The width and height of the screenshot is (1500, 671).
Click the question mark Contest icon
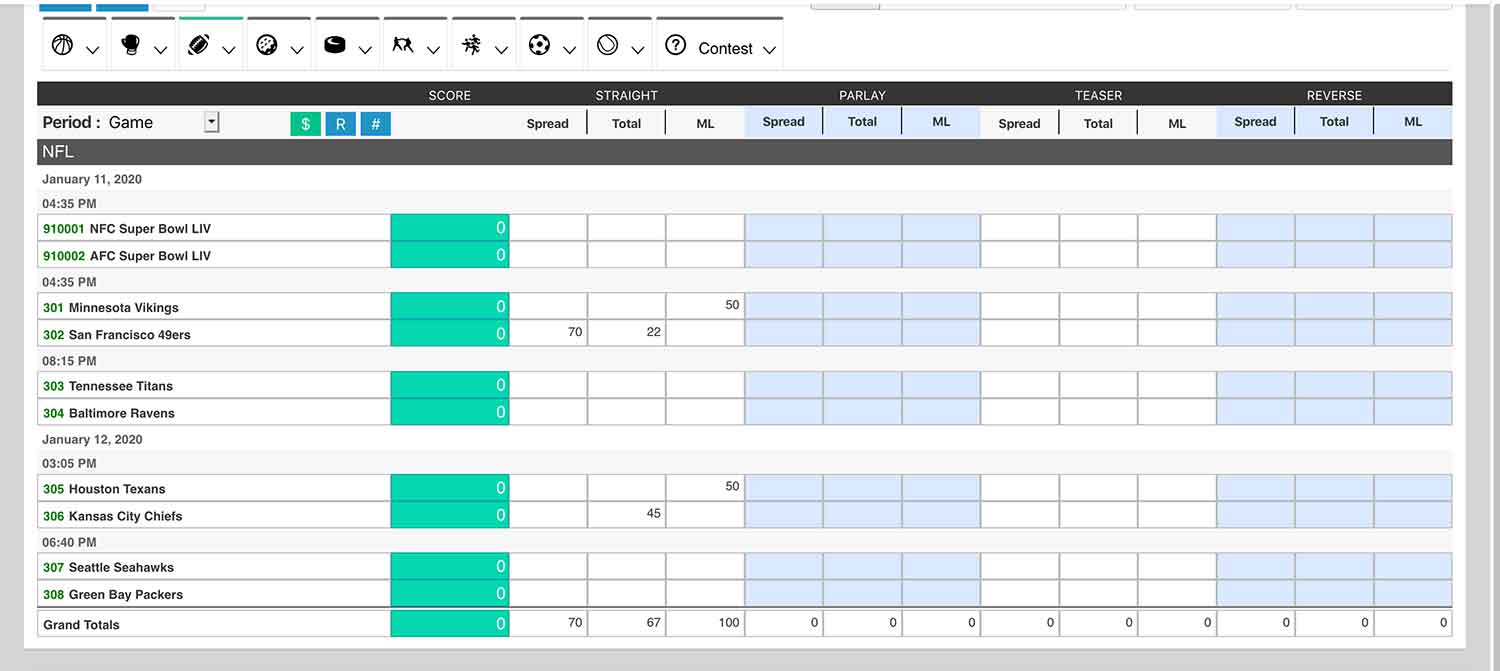point(676,45)
